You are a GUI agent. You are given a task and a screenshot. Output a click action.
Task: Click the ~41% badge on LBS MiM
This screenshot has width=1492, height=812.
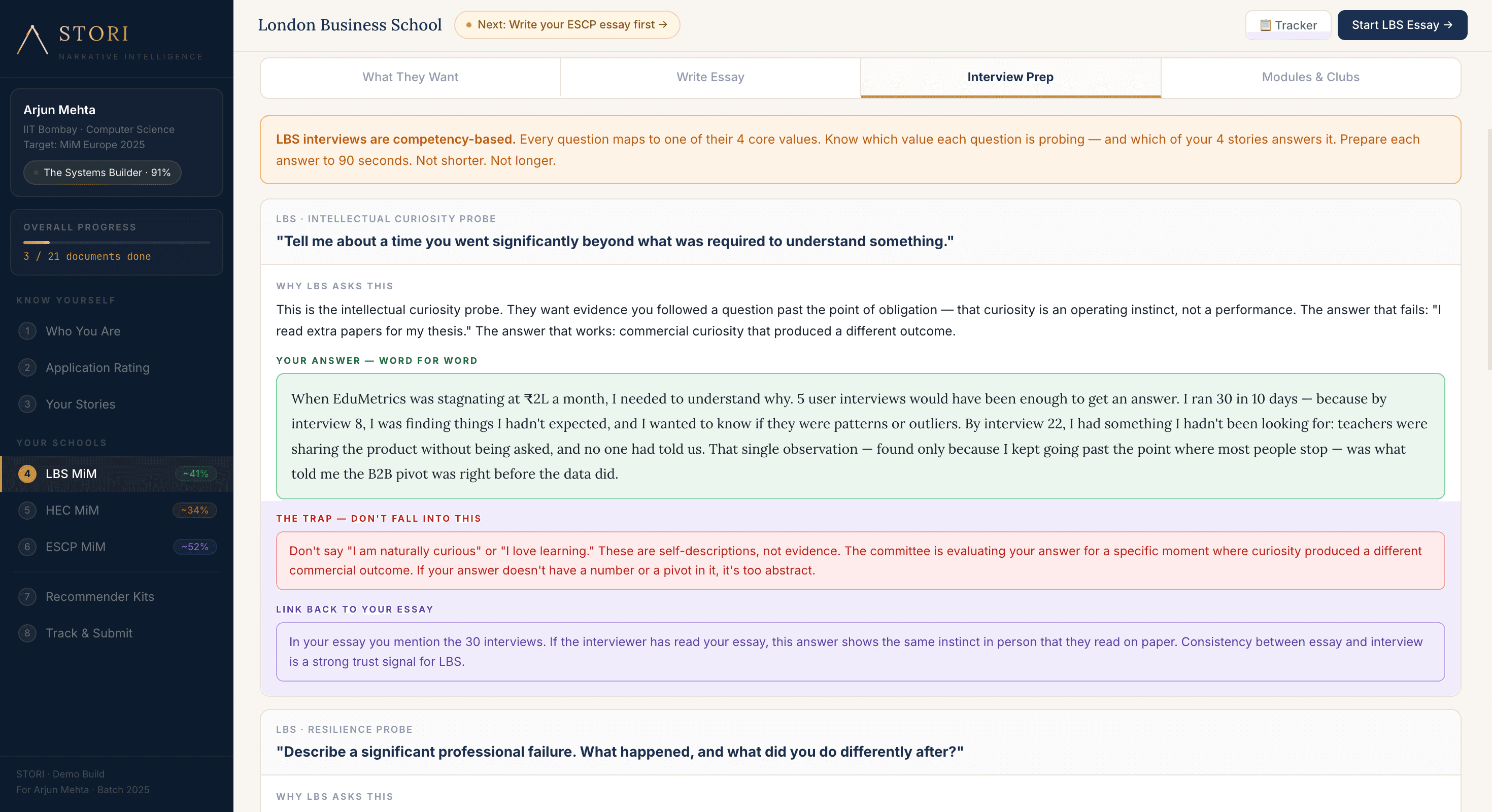pyautogui.click(x=196, y=474)
